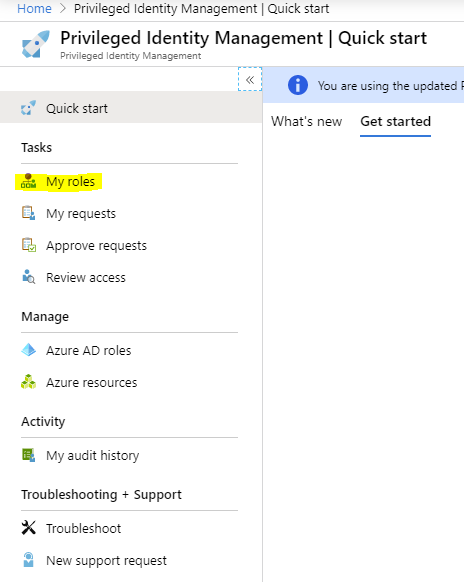Click the My roles org-chart icon
464x582 pixels.
[28, 181]
